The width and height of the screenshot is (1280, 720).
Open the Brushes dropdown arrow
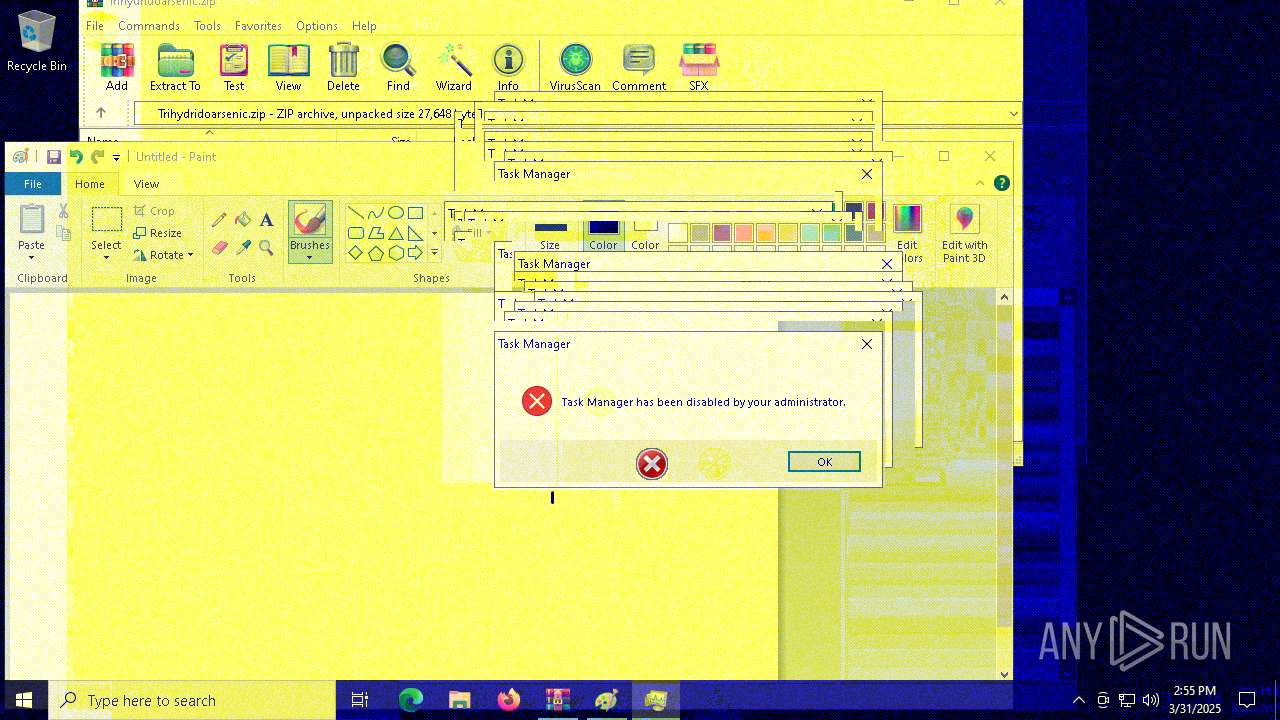(309, 258)
